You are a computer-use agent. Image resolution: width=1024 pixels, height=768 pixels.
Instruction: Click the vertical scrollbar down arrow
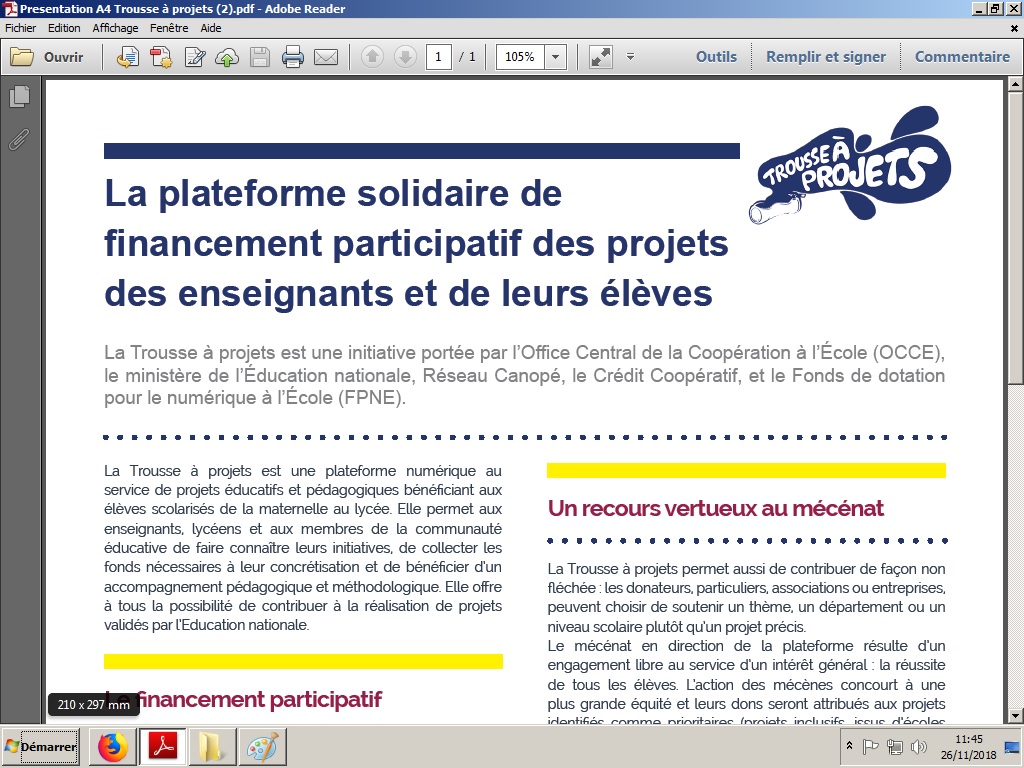pos(1016,716)
